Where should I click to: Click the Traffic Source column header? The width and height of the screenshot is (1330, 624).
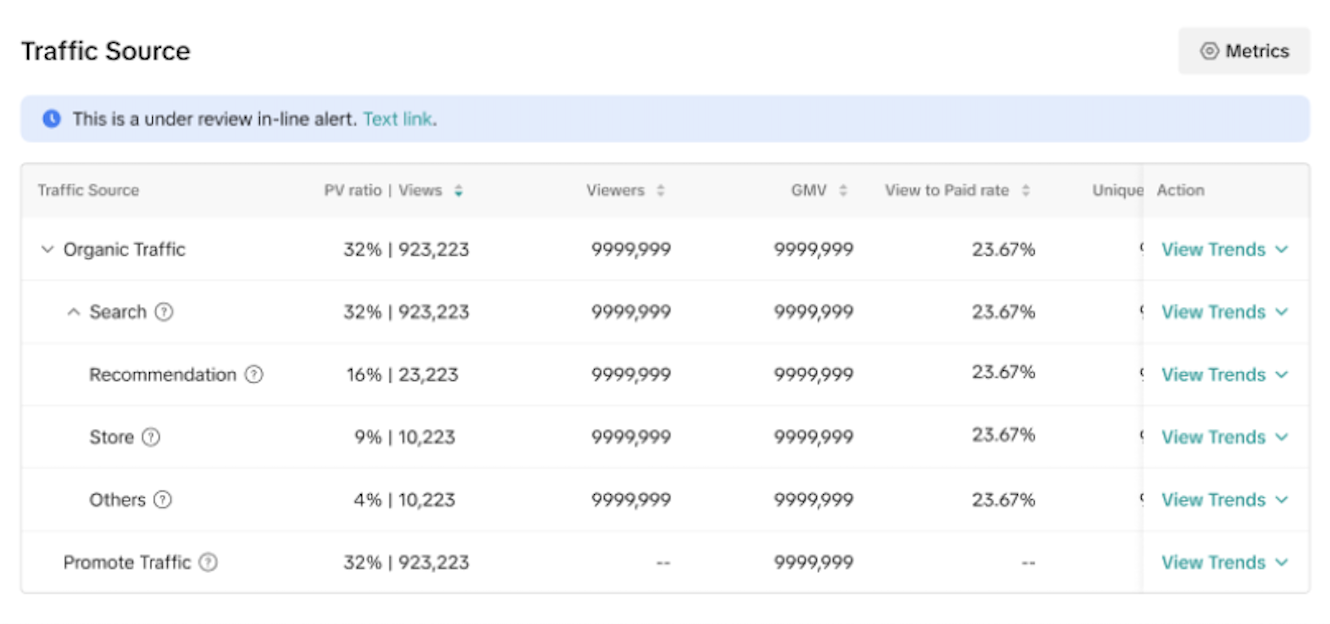point(88,191)
